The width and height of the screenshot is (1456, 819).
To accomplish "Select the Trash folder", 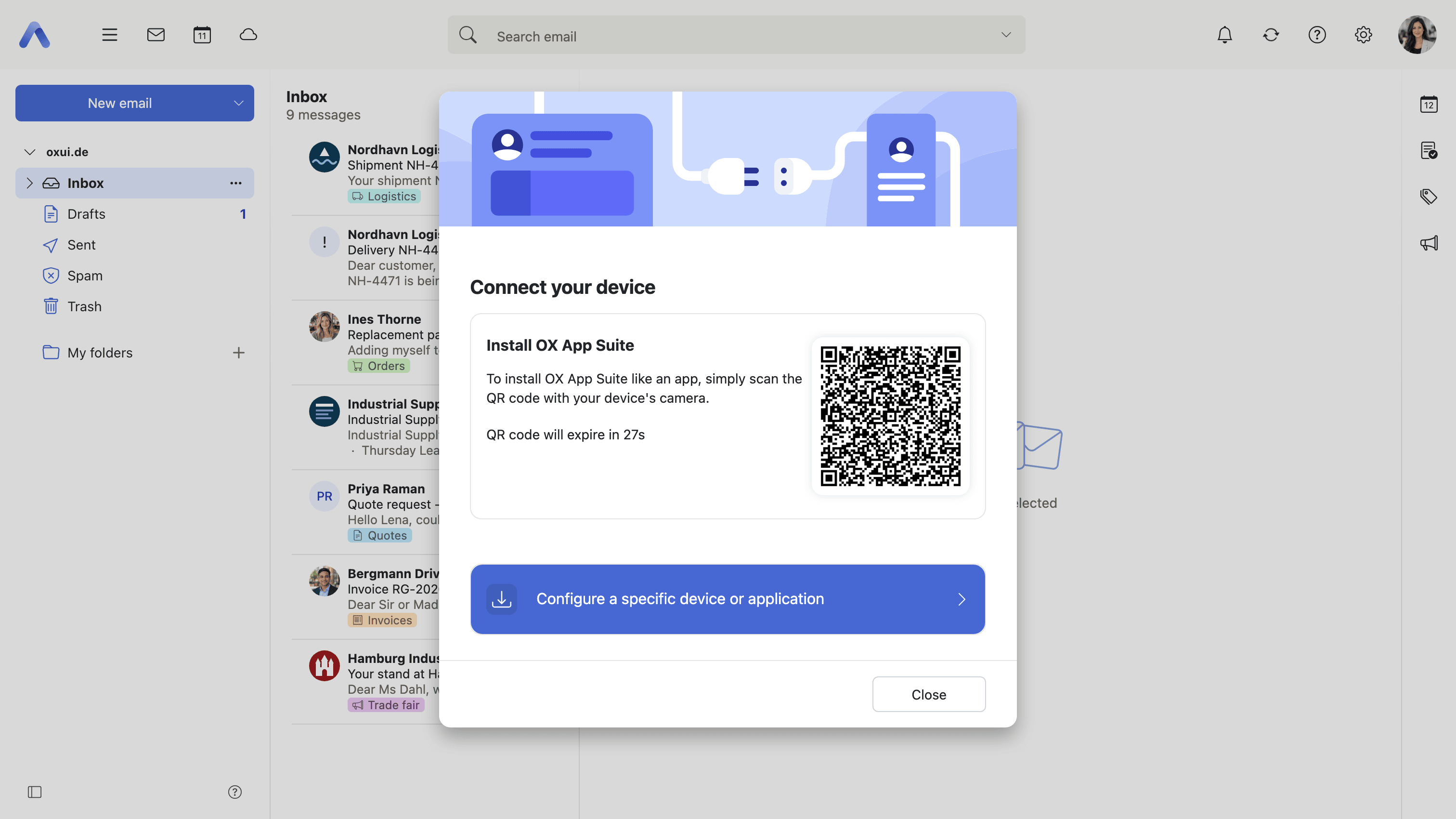I will pyautogui.click(x=134, y=306).
